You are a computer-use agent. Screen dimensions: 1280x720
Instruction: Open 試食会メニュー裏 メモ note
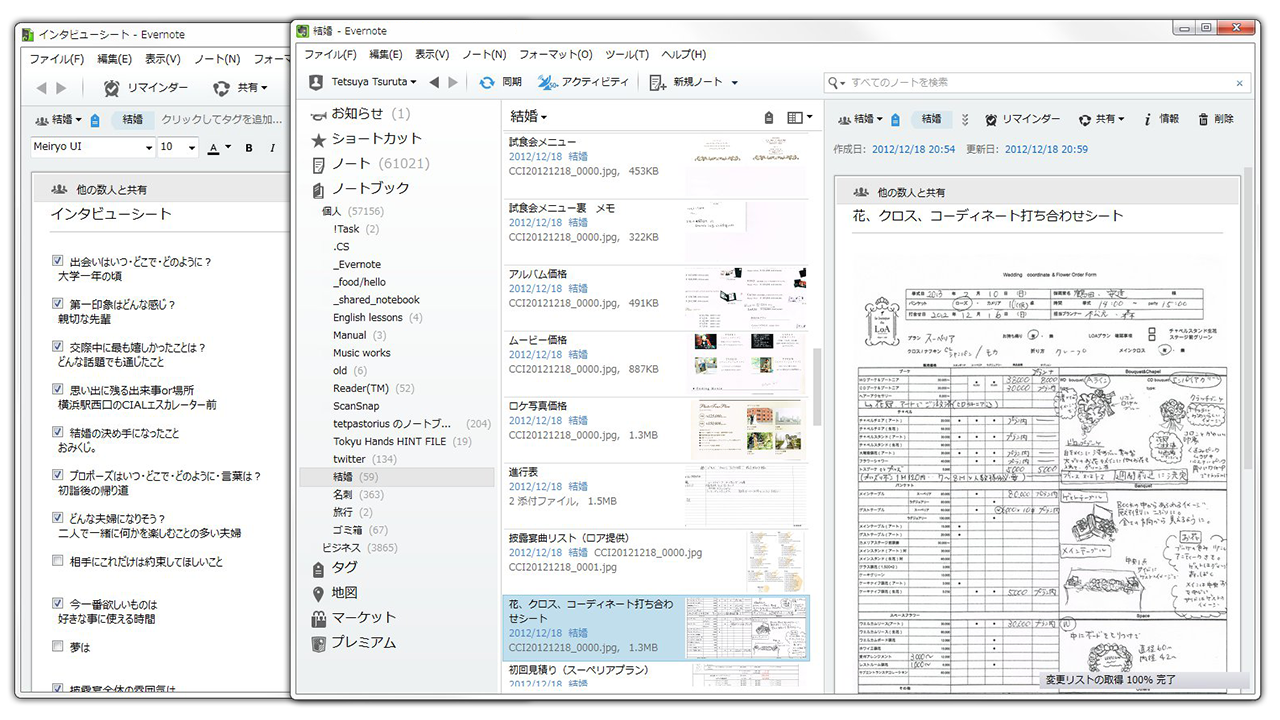[x=656, y=232]
